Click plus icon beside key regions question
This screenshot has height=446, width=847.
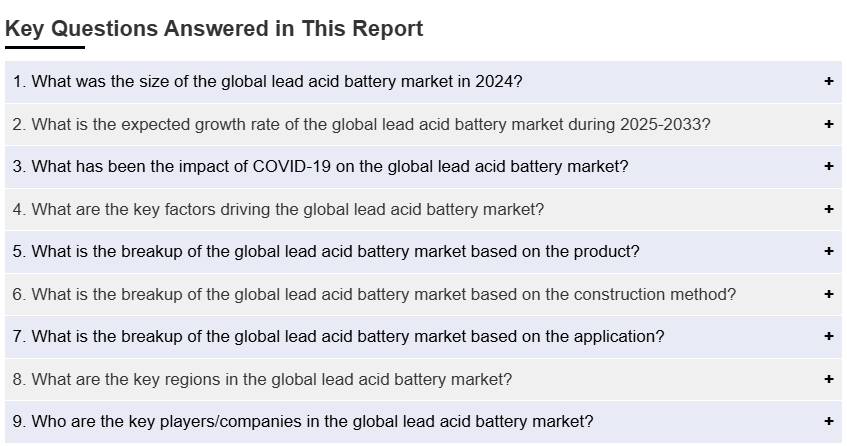click(x=828, y=380)
